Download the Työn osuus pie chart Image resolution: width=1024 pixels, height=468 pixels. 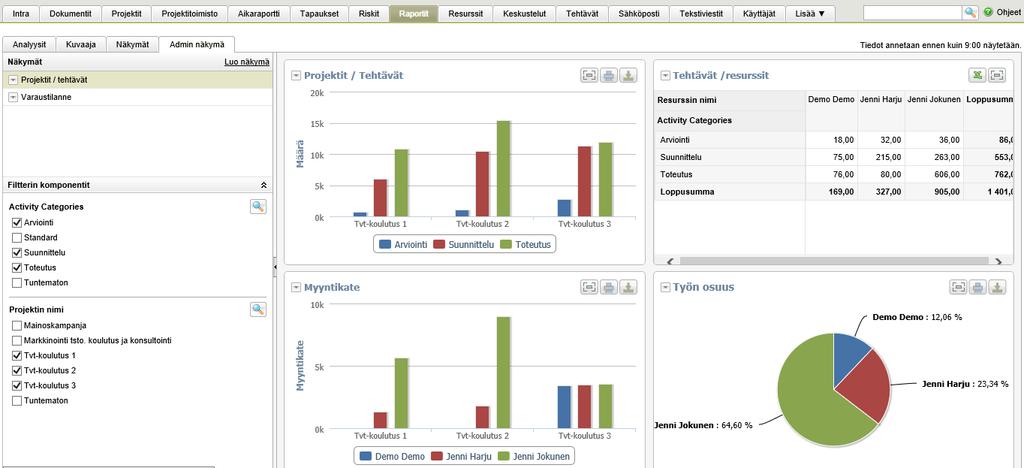point(997,287)
